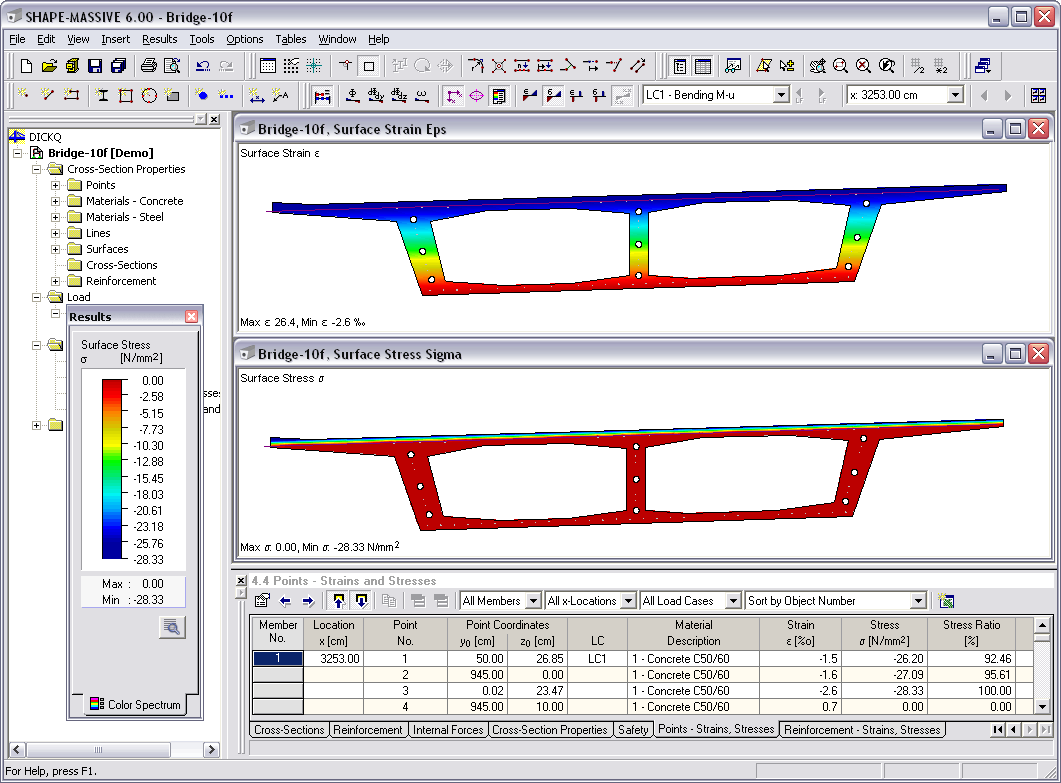This screenshot has height=783, width=1061.
Task: Toggle the results display button with red-blue bars
Action: [x=323, y=95]
